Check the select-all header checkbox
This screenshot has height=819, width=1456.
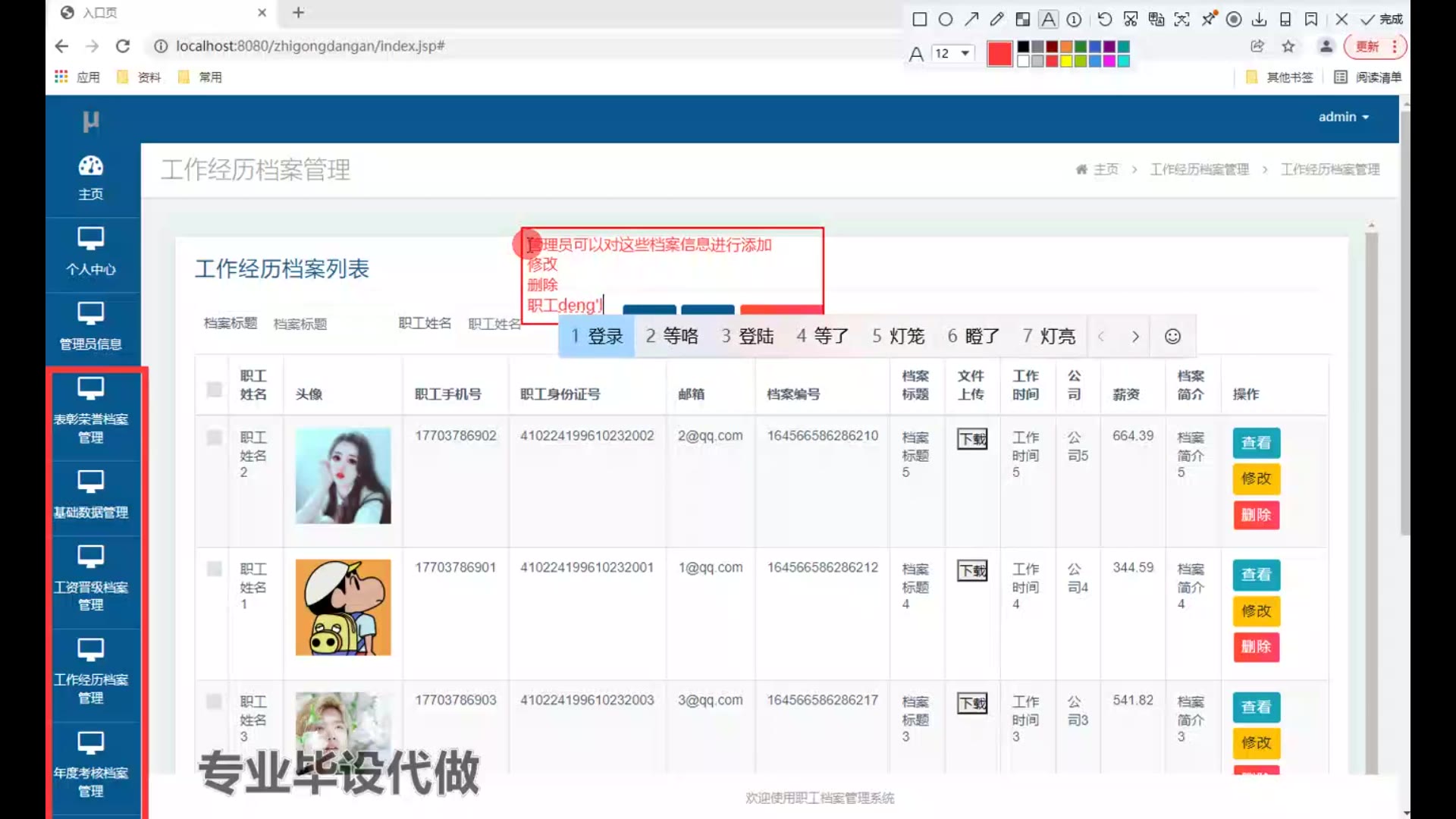pyautogui.click(x=215, y=389)
